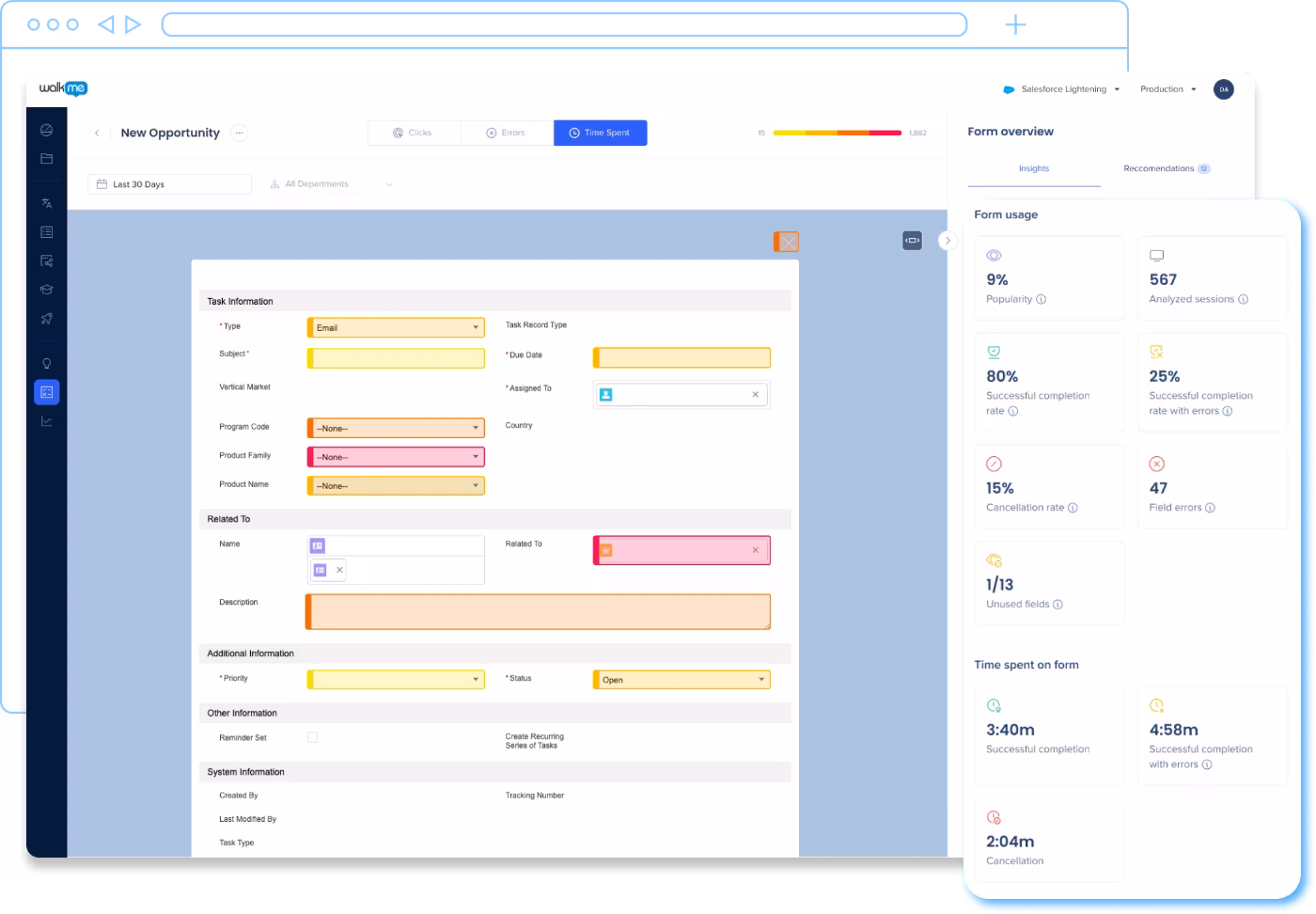Click the WalkMe logo
This screenshot has width=1316, height=914.
(x=63, y=88)
